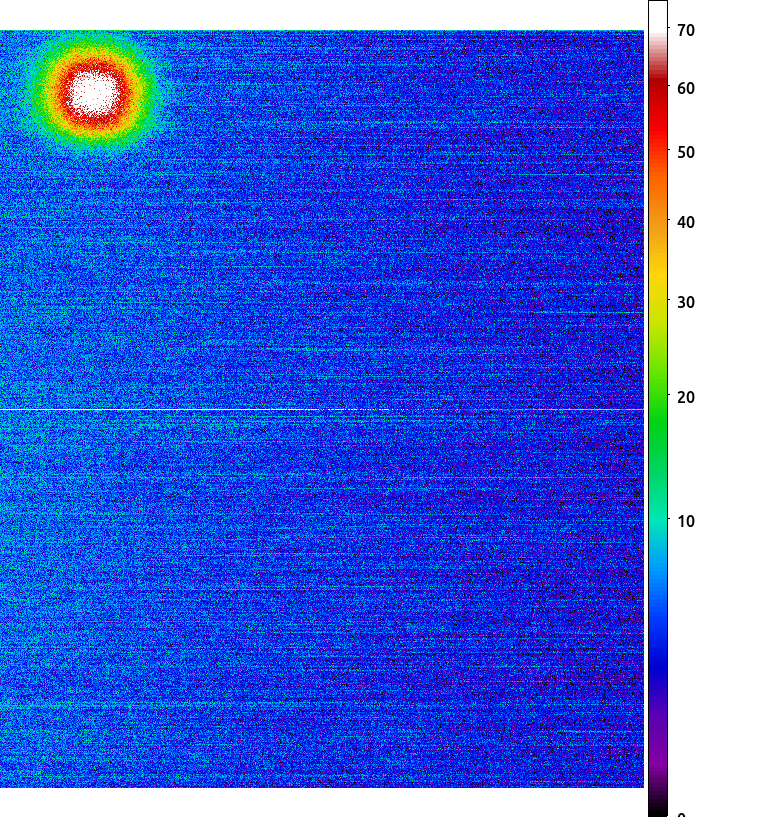Image resolution: width=760 pixels, height=817 pixels.
Task: Select the 20 tick label on colorbar
Action: pos(686,398)
